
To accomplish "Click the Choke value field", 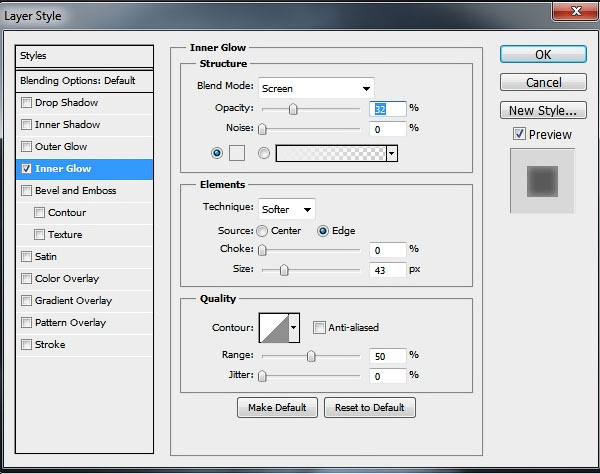I will tap(388, 250).
